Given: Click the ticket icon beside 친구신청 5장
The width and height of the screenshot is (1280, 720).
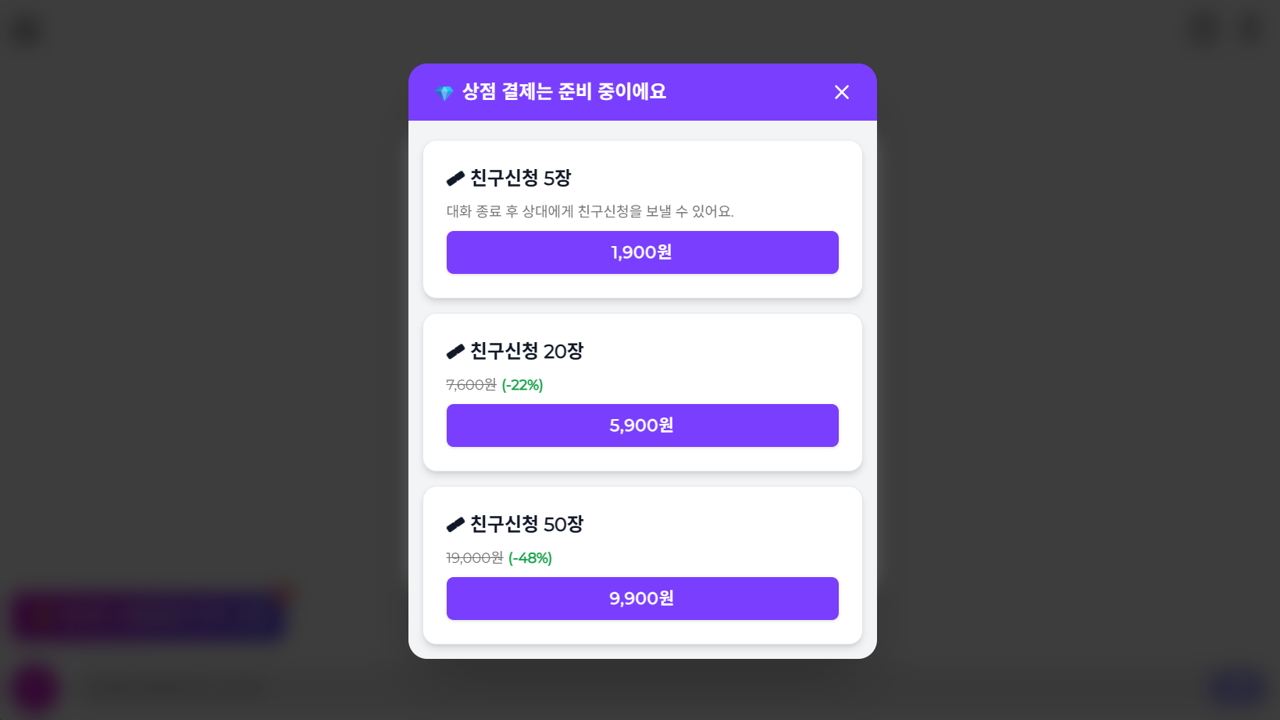Looking at the screenshot, I should point(454,178).
